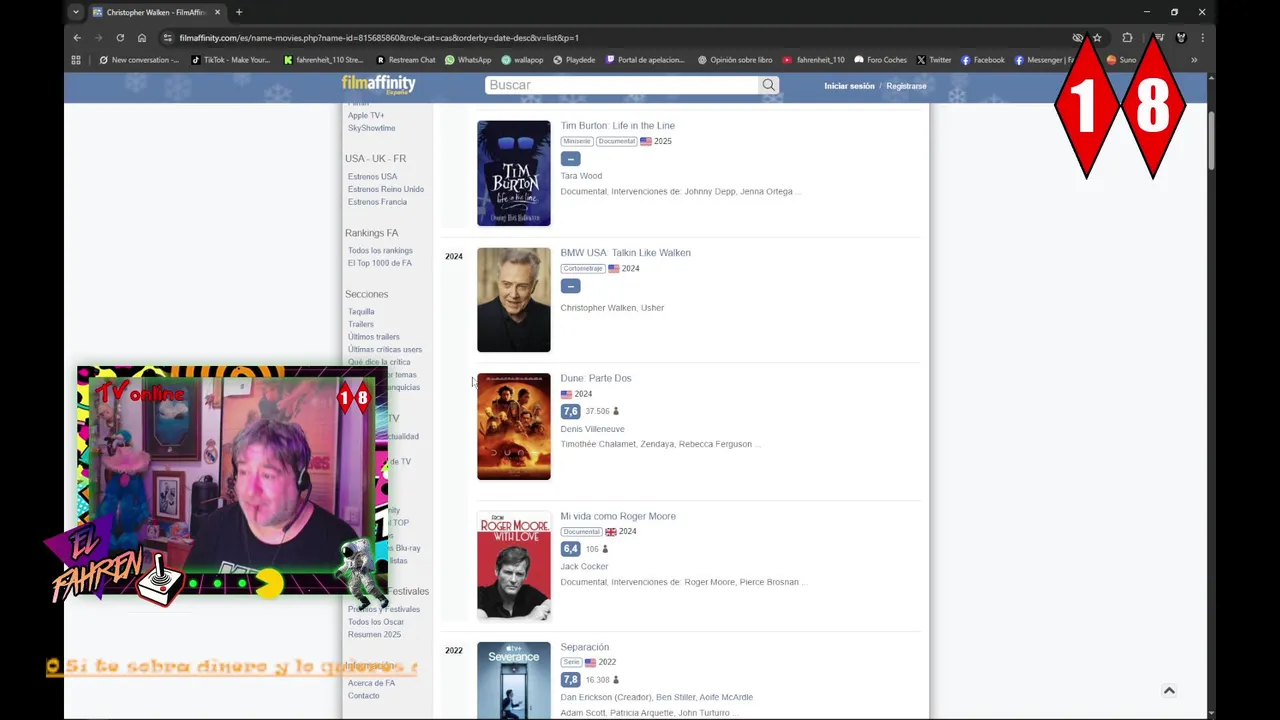1280x720 pixels.
Task: Open Trailers section link
Action: 360,324
